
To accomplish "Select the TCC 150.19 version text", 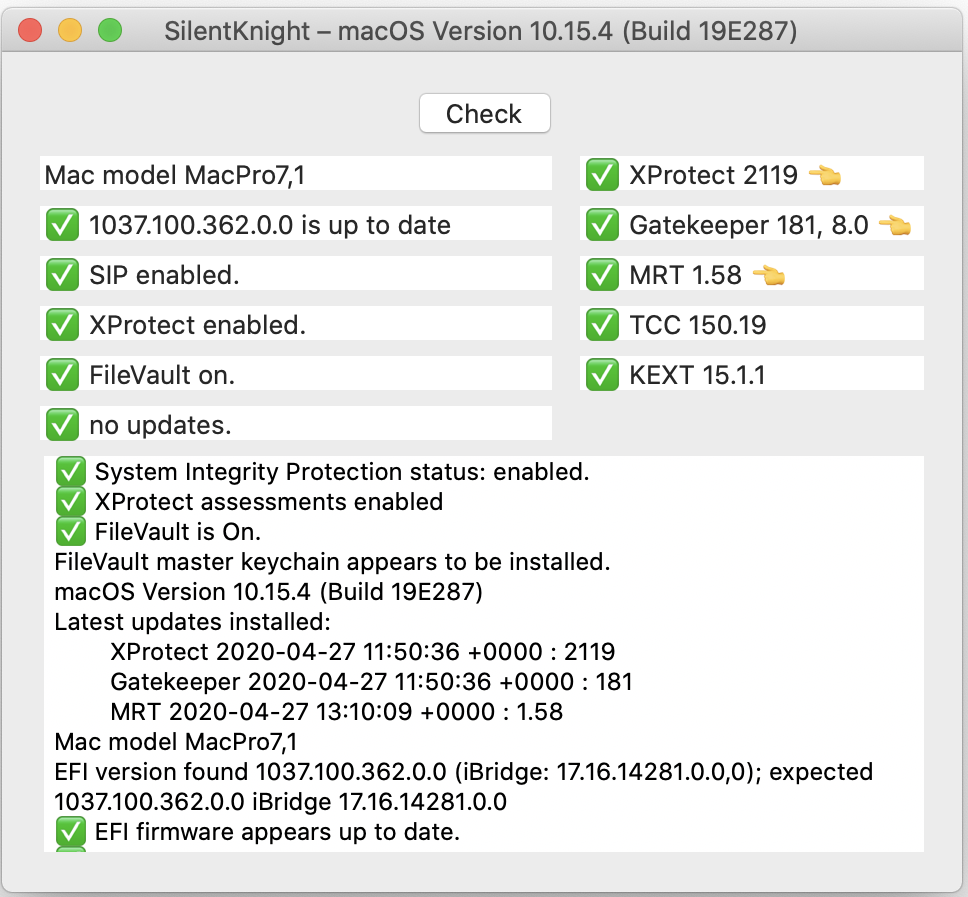I will [698, 325].
